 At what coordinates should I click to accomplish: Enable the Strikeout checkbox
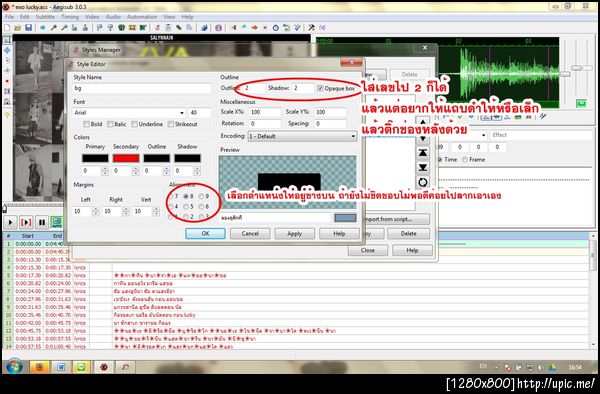(171, 124)
